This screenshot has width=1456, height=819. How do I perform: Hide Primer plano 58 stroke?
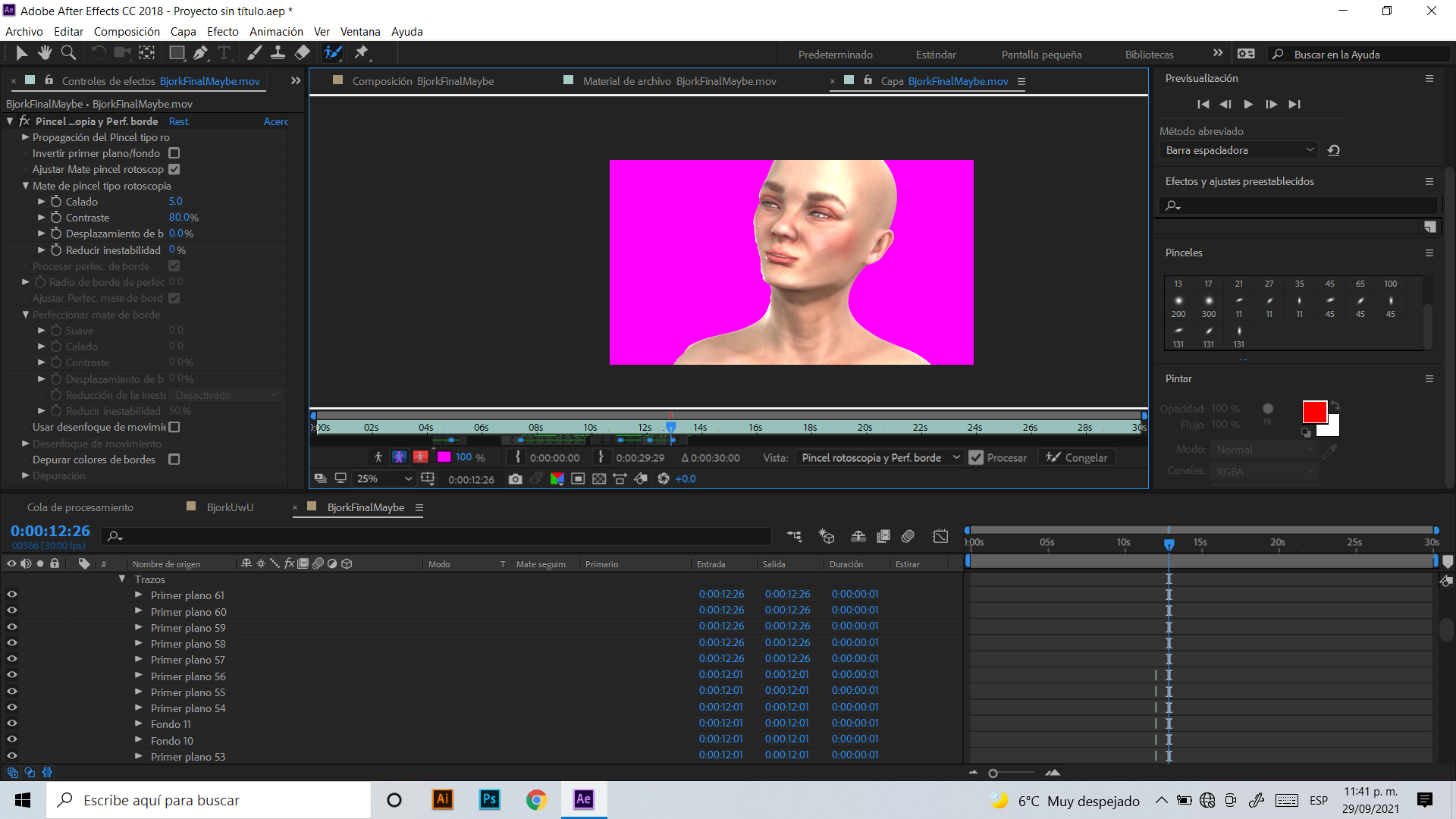point(11,644)
